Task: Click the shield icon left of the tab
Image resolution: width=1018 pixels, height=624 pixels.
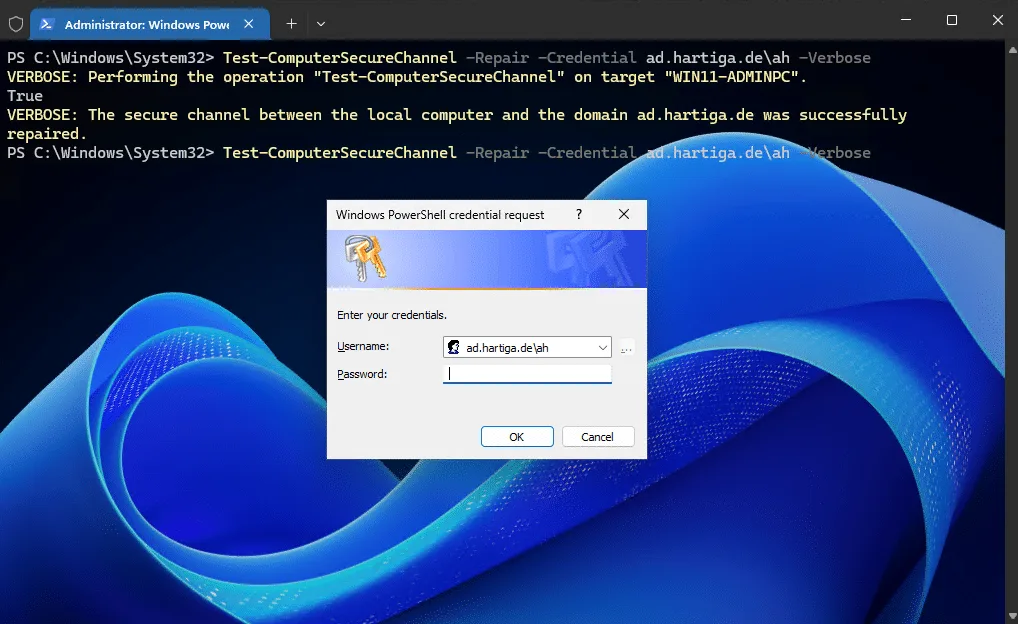Action: pyautogui.click(x=15, y=23)
